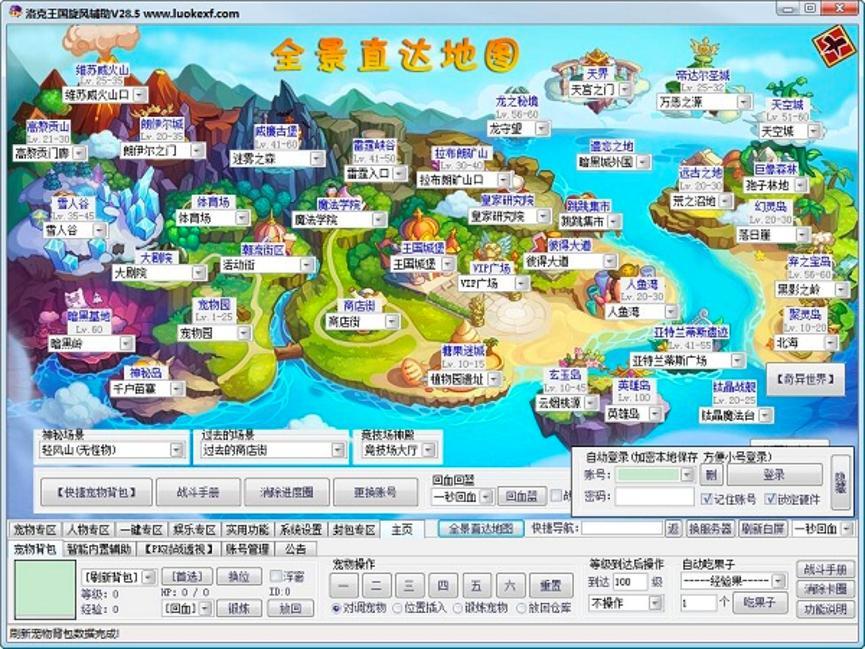Viewport: 865px width, 649px height.
Task: Open the 暗黑城外围 dropdown
Action: coord(643,162)
